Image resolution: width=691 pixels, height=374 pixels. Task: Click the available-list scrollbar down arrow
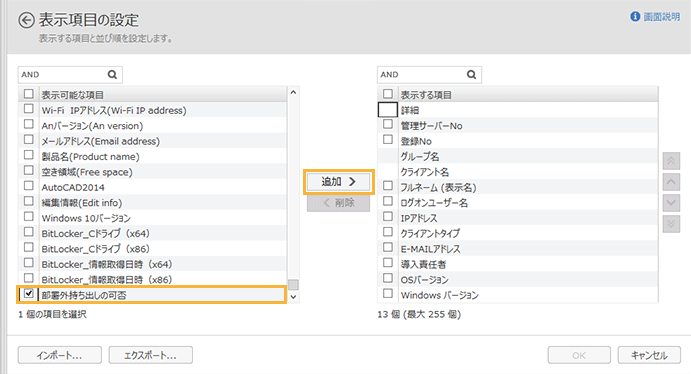[293, 297]
